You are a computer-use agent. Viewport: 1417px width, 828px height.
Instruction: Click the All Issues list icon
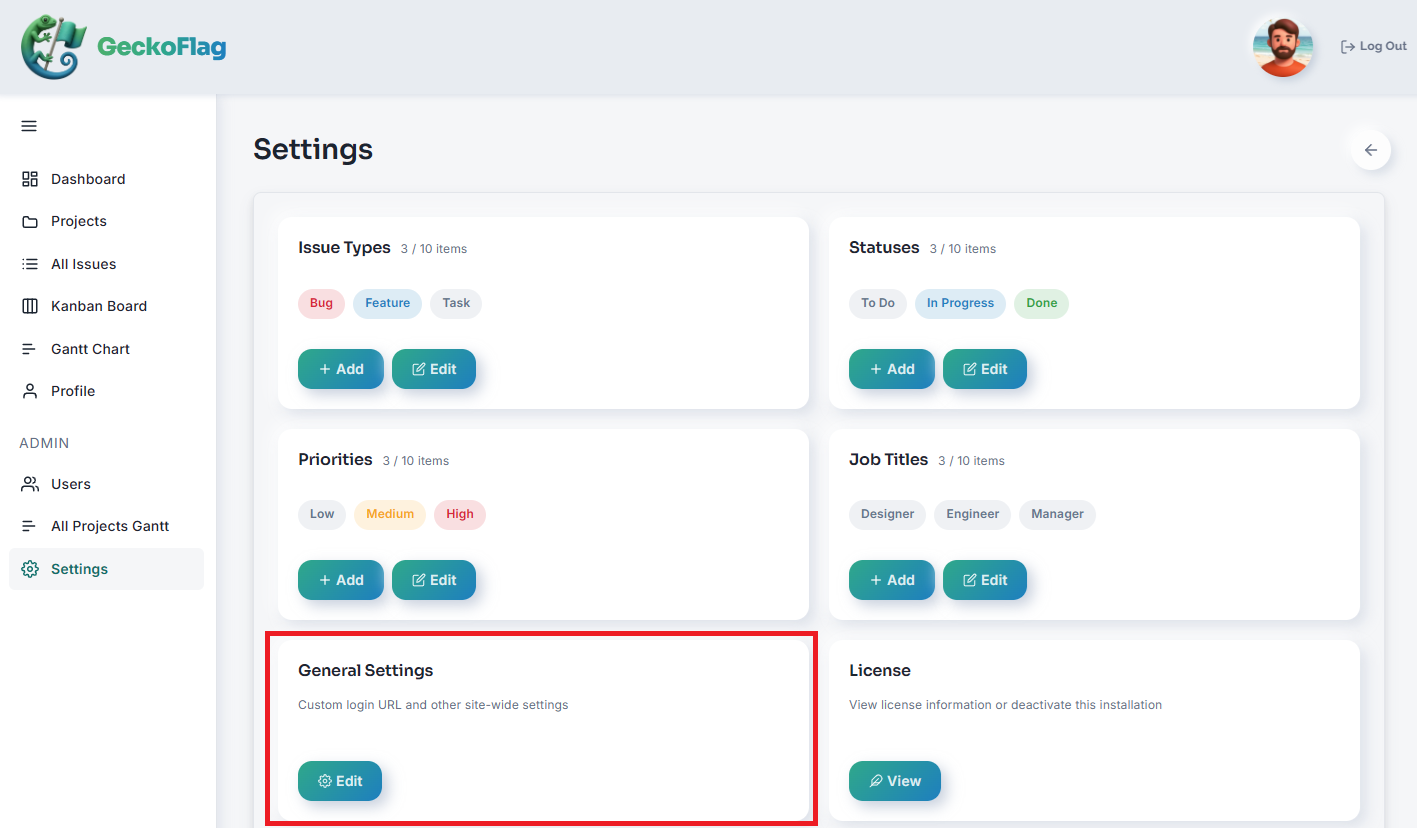30,264
